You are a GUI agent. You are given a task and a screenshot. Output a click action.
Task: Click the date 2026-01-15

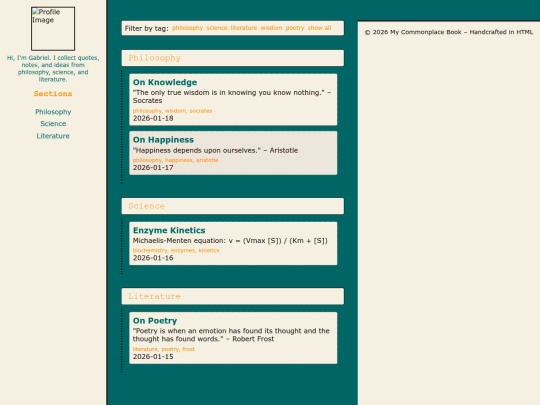click(x=153, y=356)
